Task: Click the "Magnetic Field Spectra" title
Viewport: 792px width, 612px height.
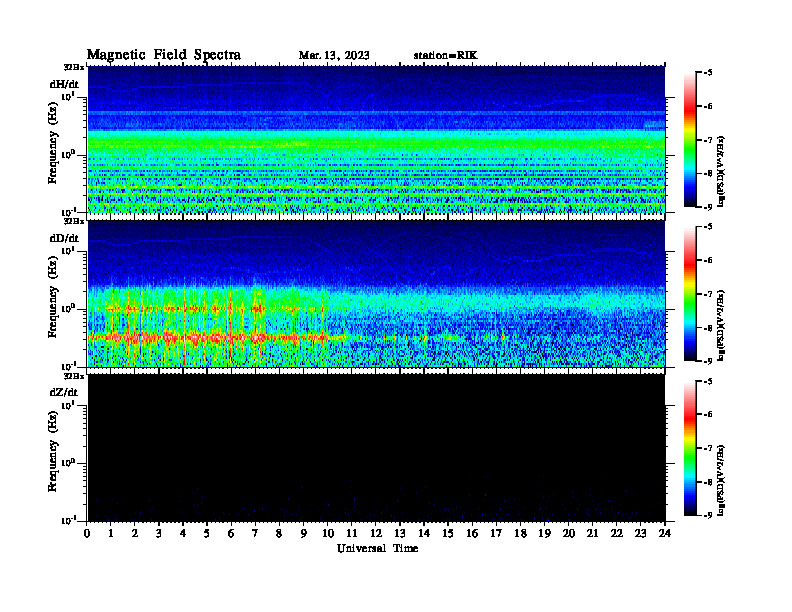Action: [164, 55]
